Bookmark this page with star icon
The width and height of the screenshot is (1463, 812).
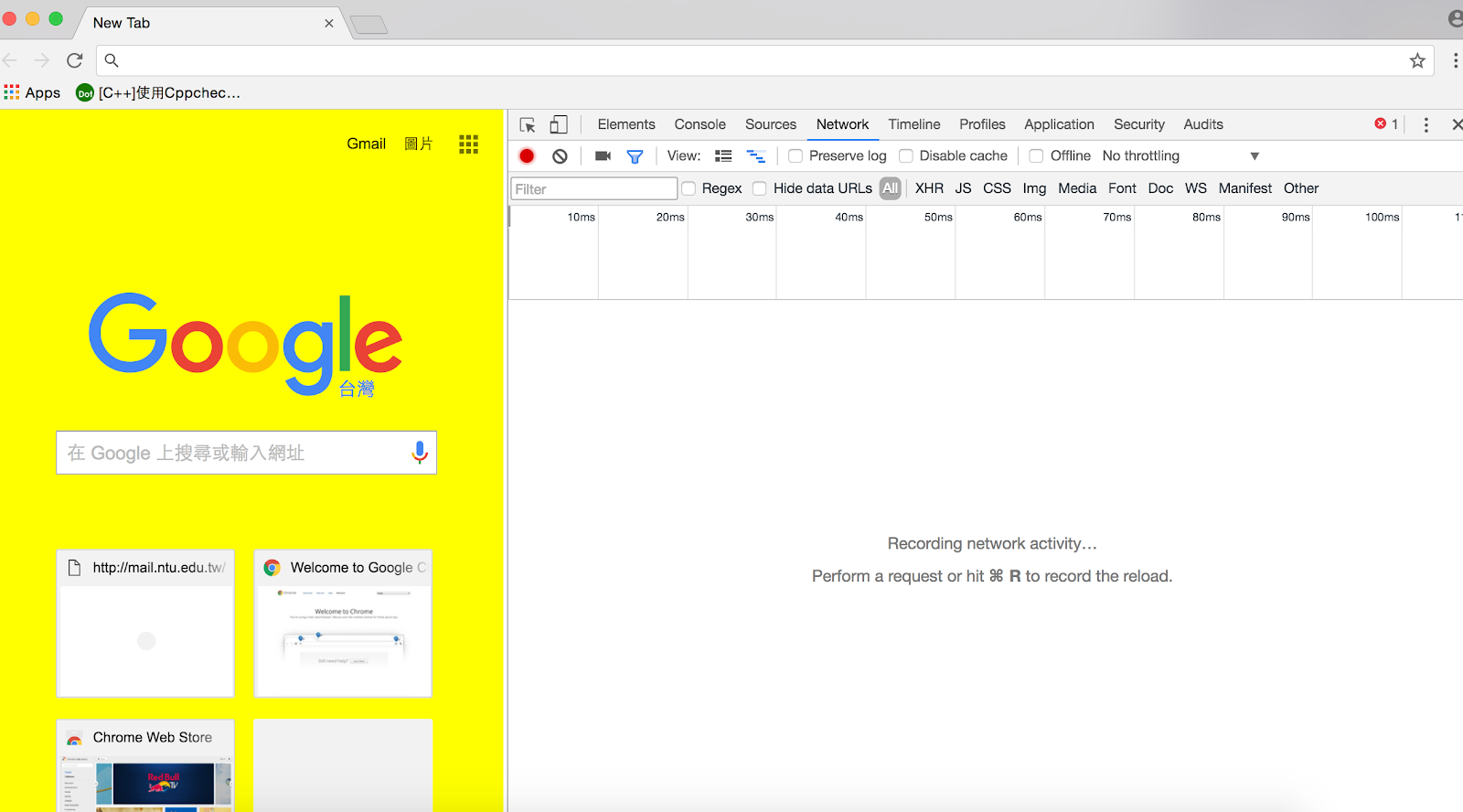(1417, 60)
